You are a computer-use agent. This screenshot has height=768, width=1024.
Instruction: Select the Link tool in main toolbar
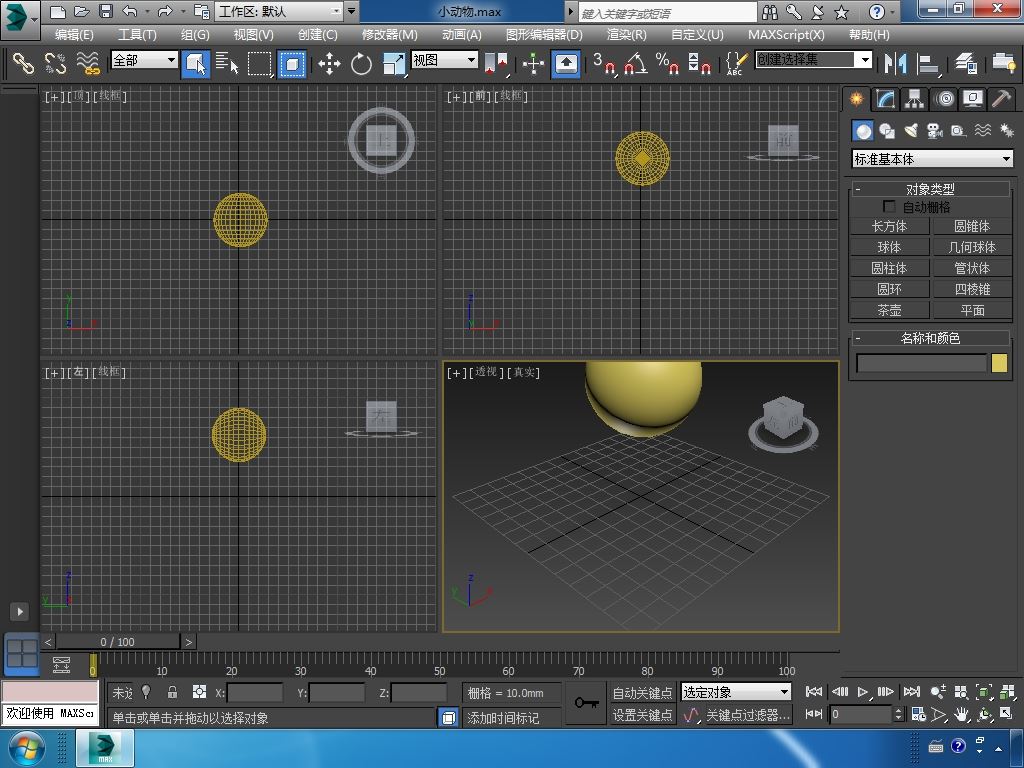23,63
